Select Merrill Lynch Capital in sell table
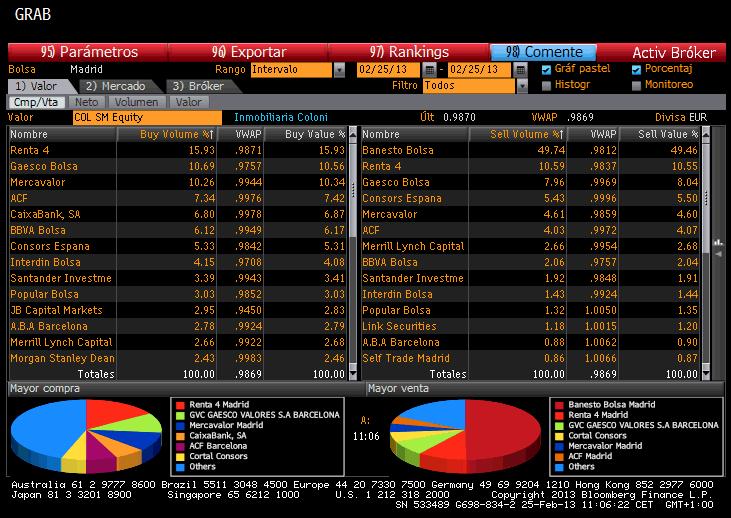The height and width of the screenshot is (518, 731). point(530,246)
